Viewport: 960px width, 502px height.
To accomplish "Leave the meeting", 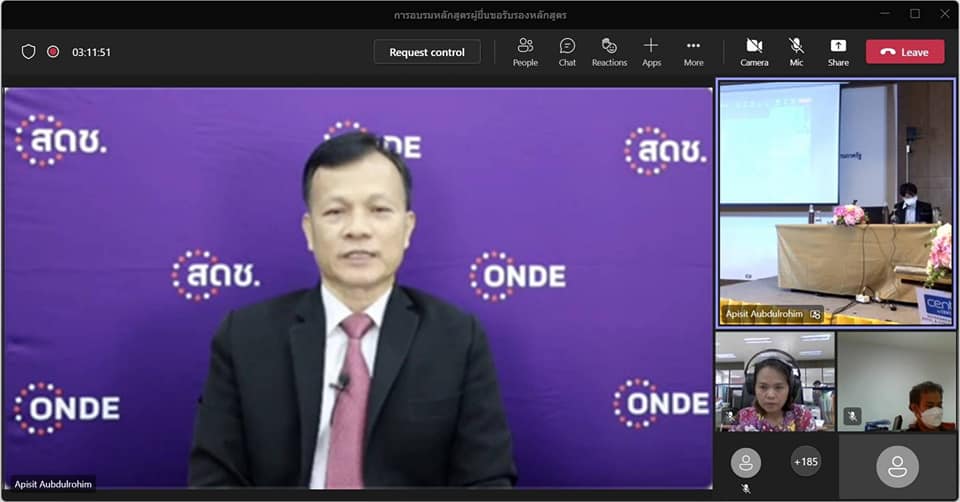I will [x=904, y=52].
